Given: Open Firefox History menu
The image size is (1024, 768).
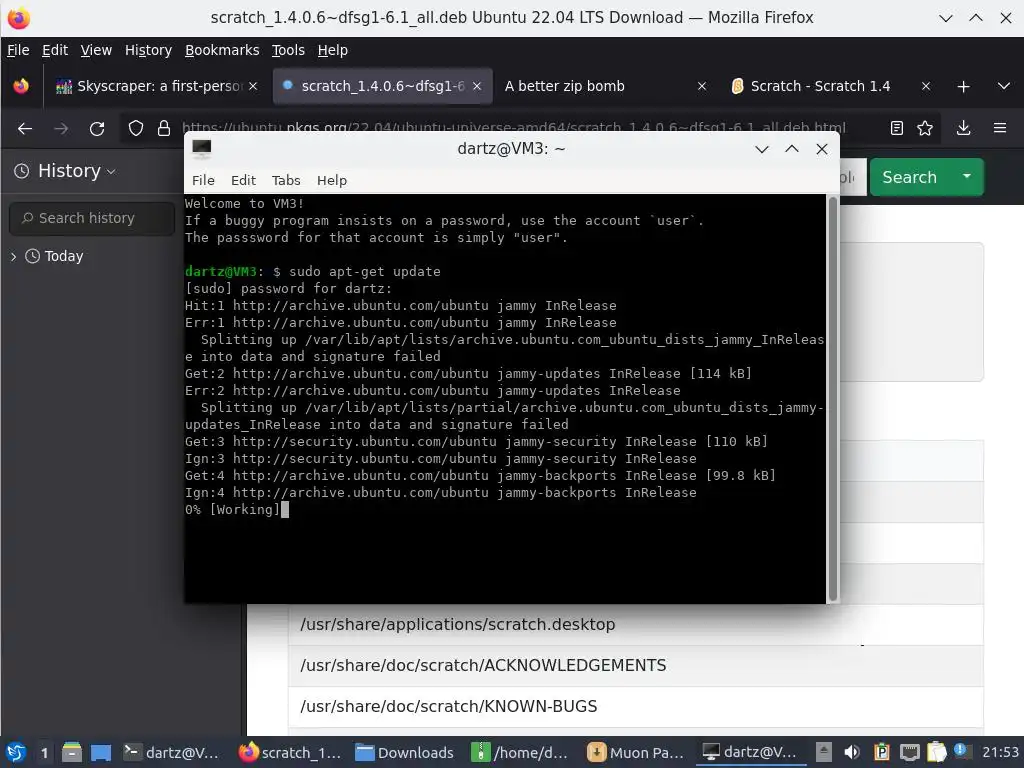Looking at the screenshot, I should (148, 50).
